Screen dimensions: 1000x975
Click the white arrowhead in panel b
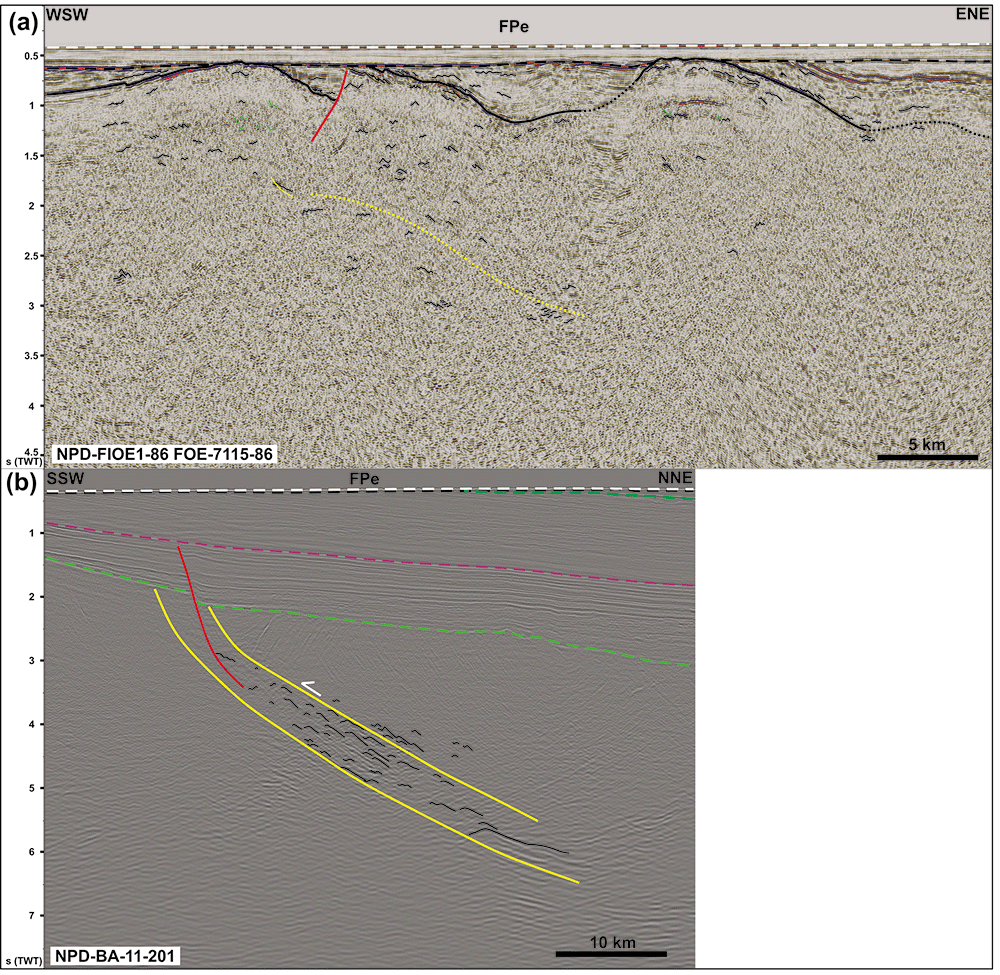coord(311,687)
